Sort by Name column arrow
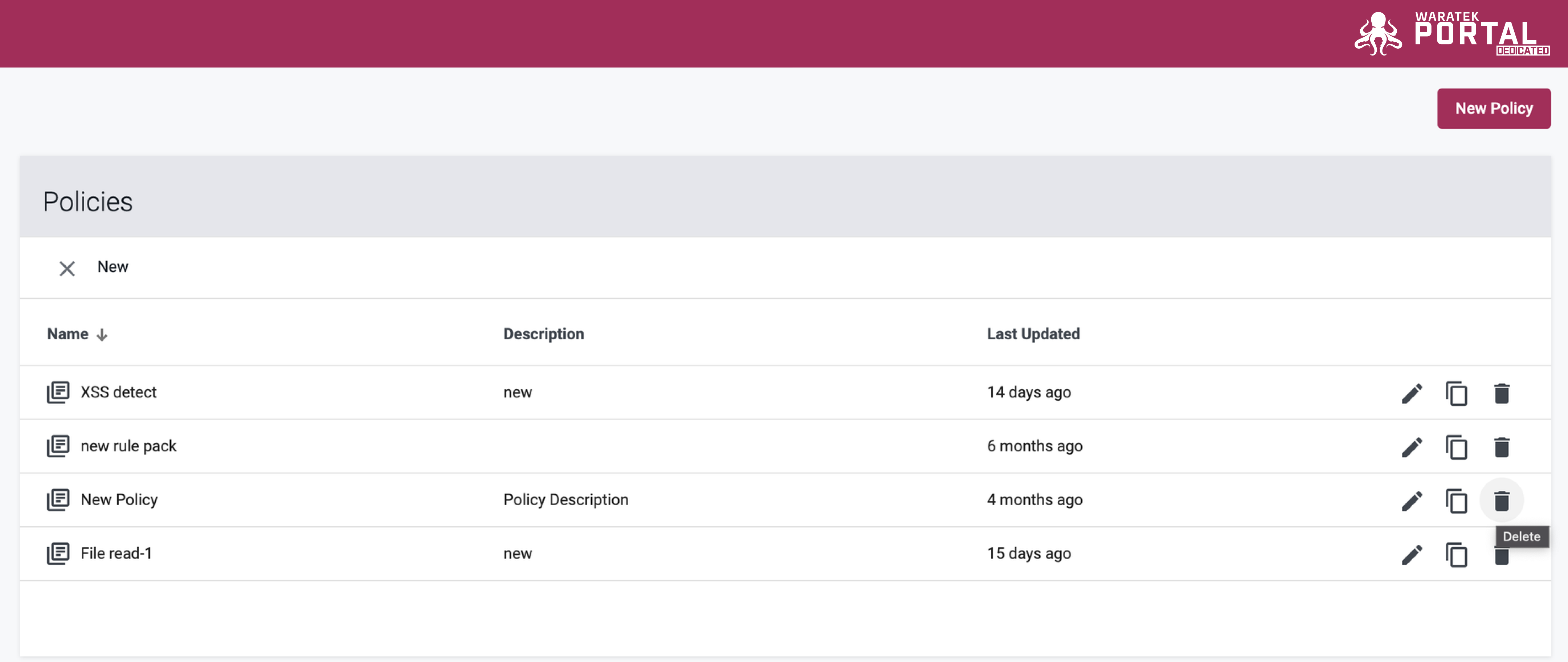This screenshot has width=1568, height=662. [102, 335]
